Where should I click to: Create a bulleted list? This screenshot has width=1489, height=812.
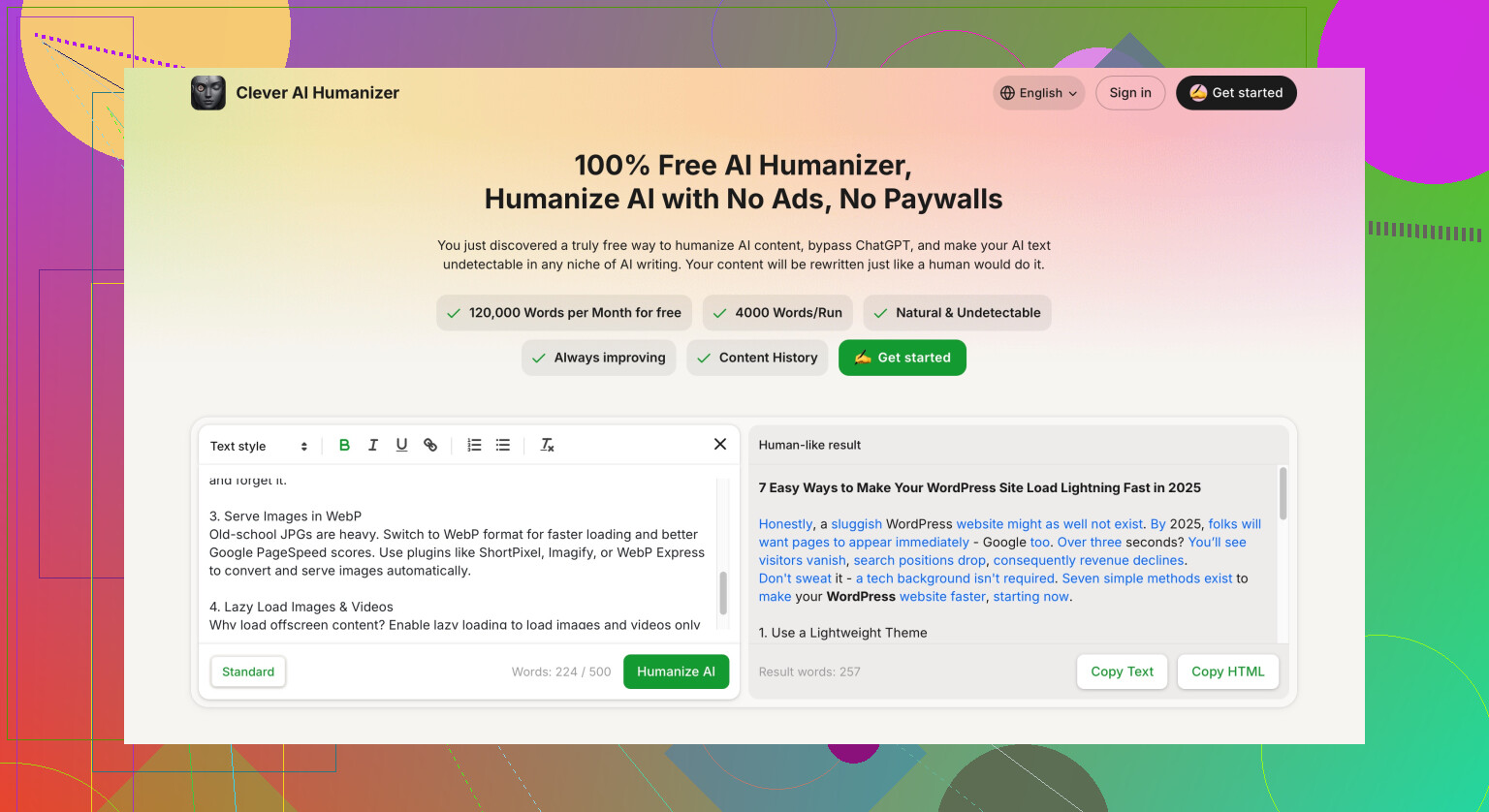pyautogui.click(x=503, y=445)
